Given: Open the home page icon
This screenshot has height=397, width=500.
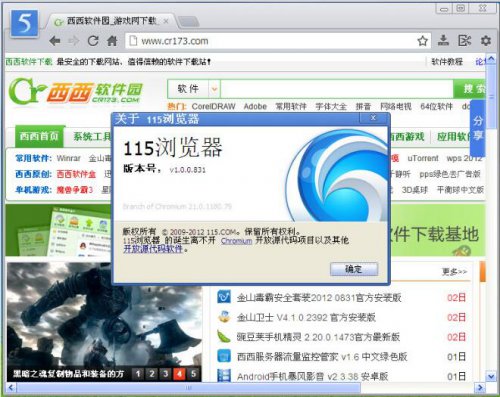Looking at the screenshot, I should point(112,41).
